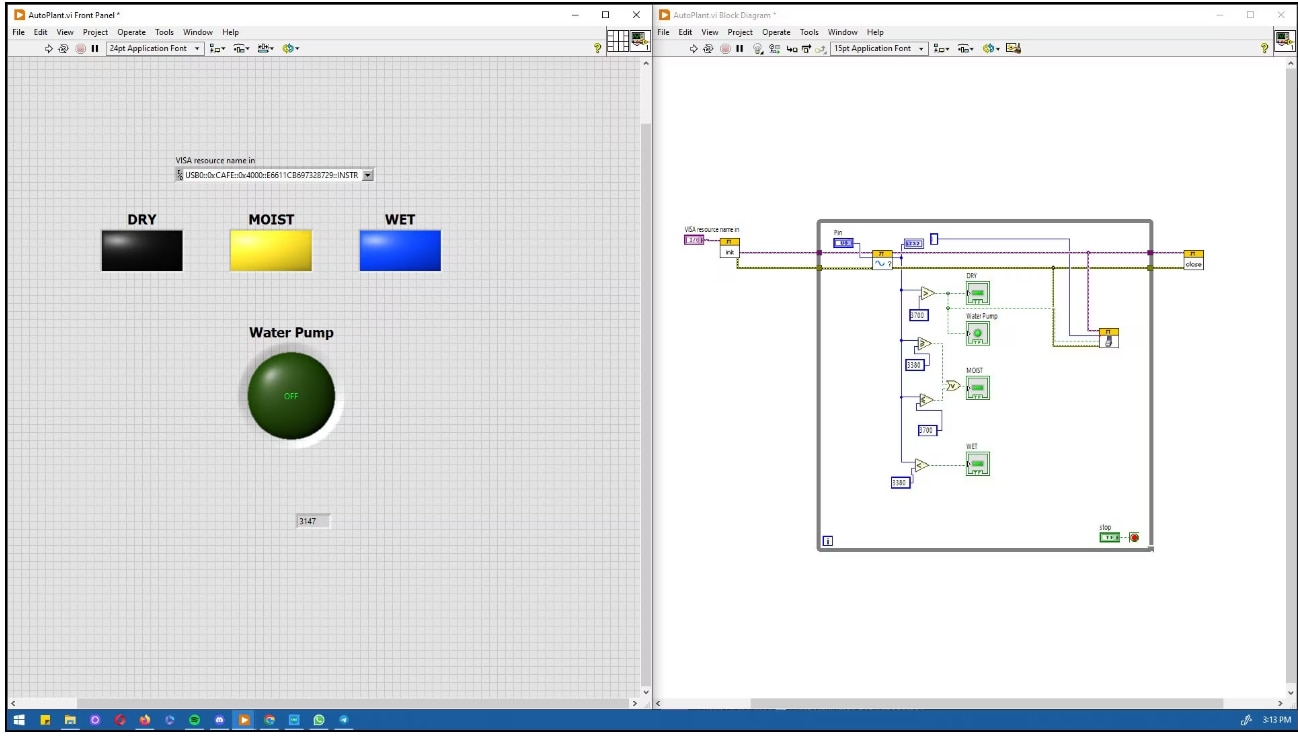Viewport: 1298px width, 744px height.
Task: Click the VI icon in Block Diagram corner
Action: pos(1285,41)
